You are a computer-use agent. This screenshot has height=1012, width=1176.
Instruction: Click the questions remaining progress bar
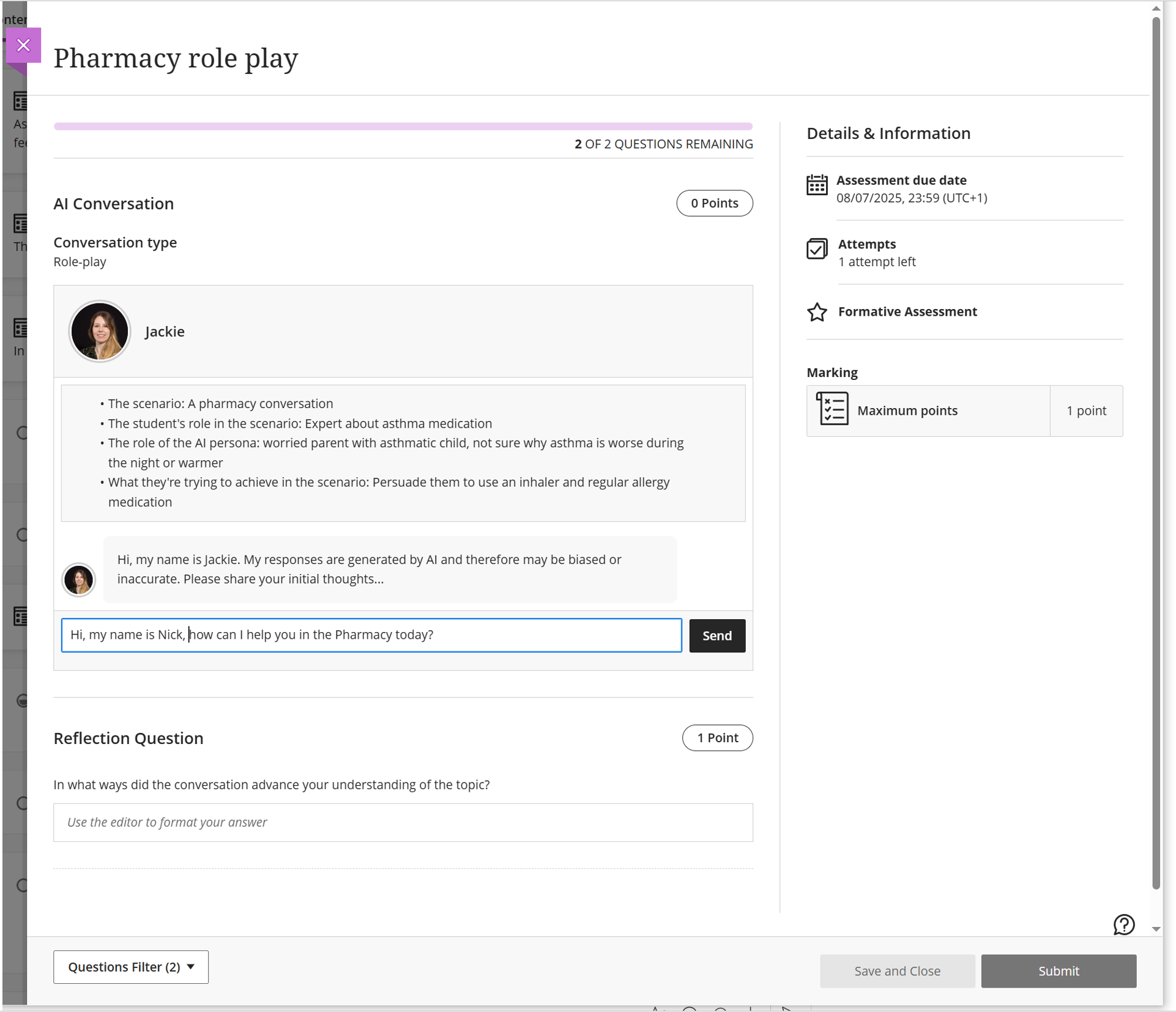click(x=403, y=127)
